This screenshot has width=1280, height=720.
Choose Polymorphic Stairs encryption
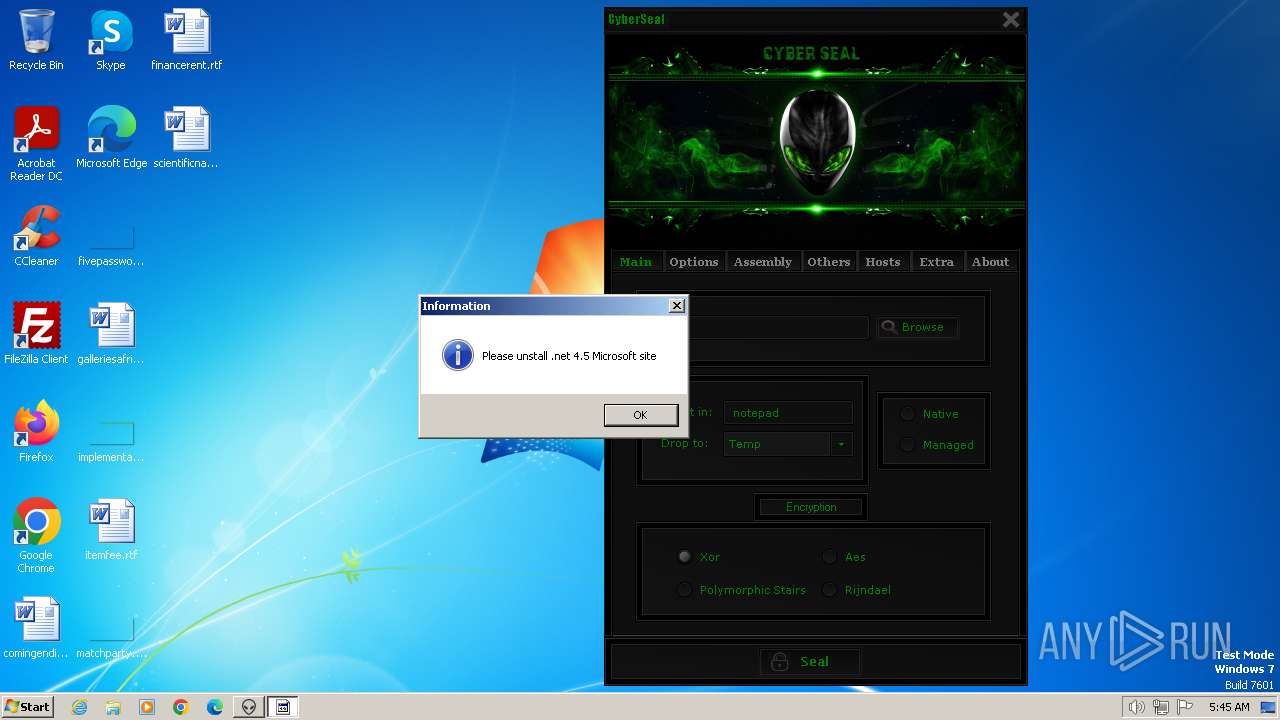(685, 590)
